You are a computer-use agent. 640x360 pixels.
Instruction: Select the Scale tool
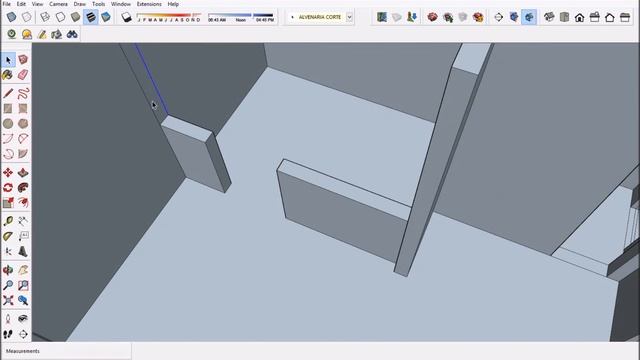(x=8, y=203)
